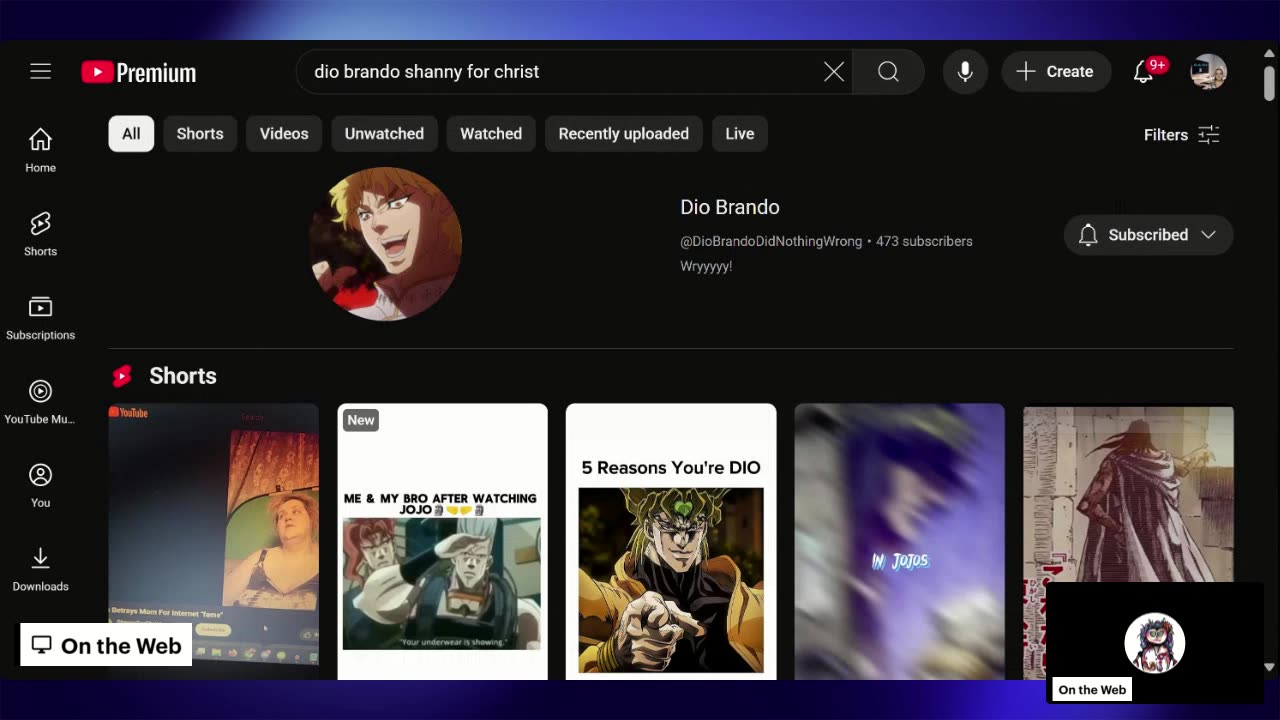Open the "Betrays Mom" Short thumbnail
Screen dimensions: 1280x720
[x=214, y=535]
